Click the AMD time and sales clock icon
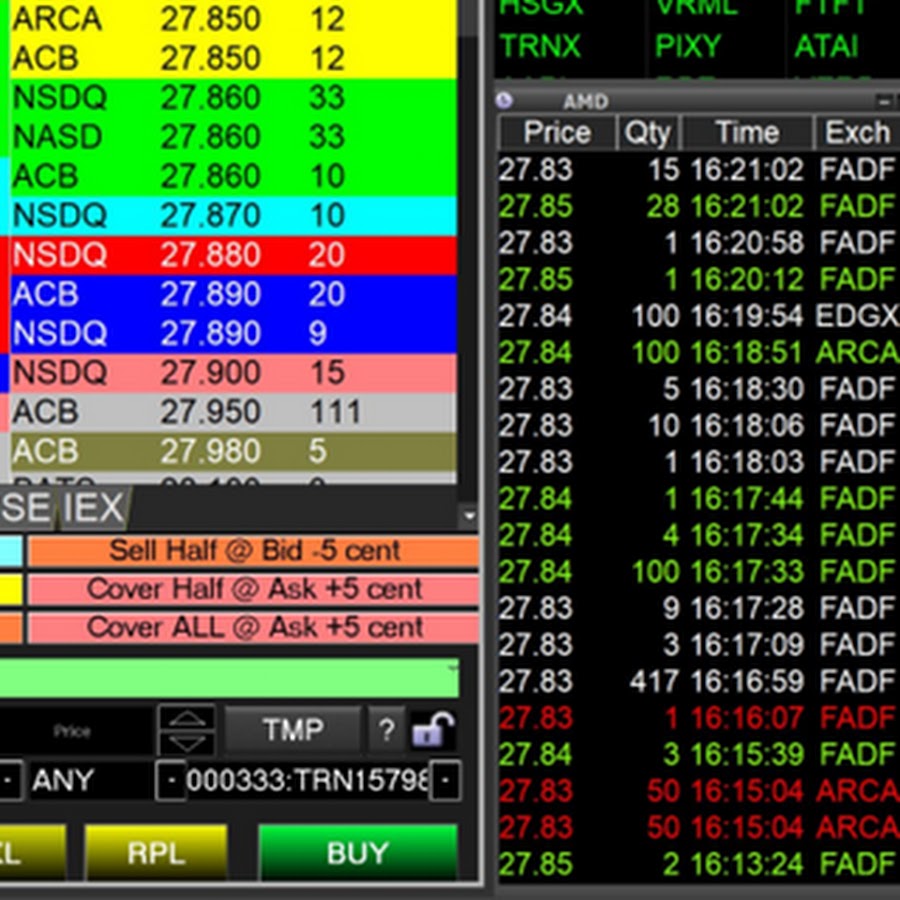This screenshot has width=900, height=900. click(505, 100)
